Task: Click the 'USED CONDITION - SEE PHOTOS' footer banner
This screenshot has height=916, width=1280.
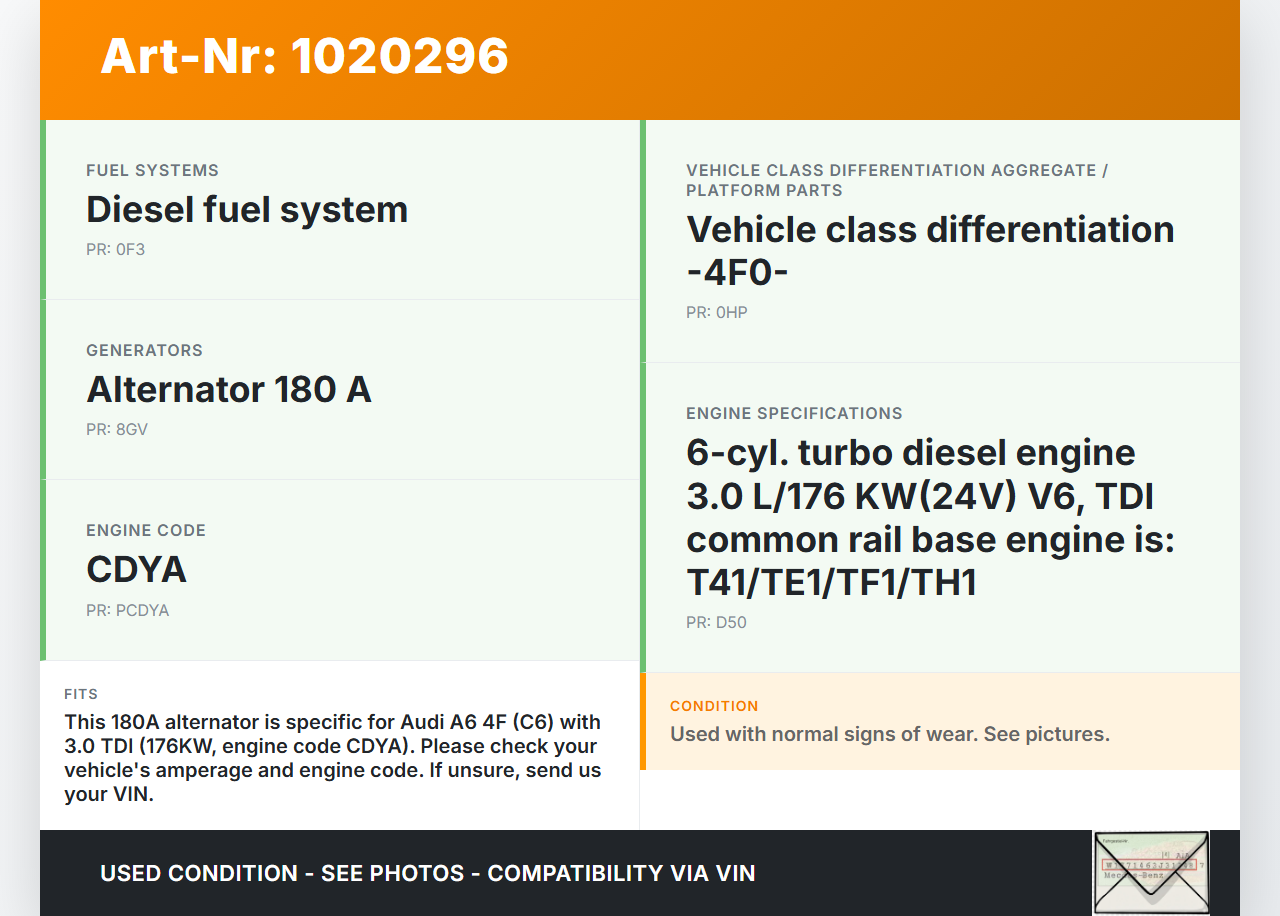Action: pos(427,873)
